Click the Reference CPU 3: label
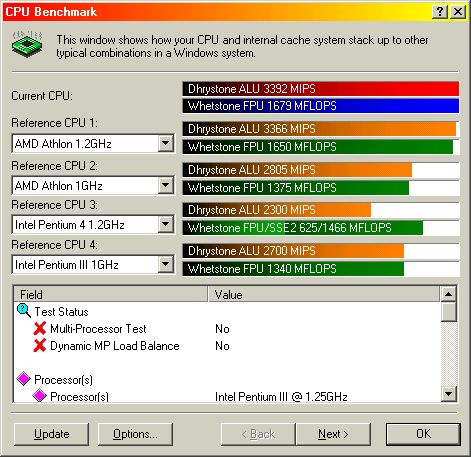The height and width of the screenshot is (457, 471). (54, 205)
